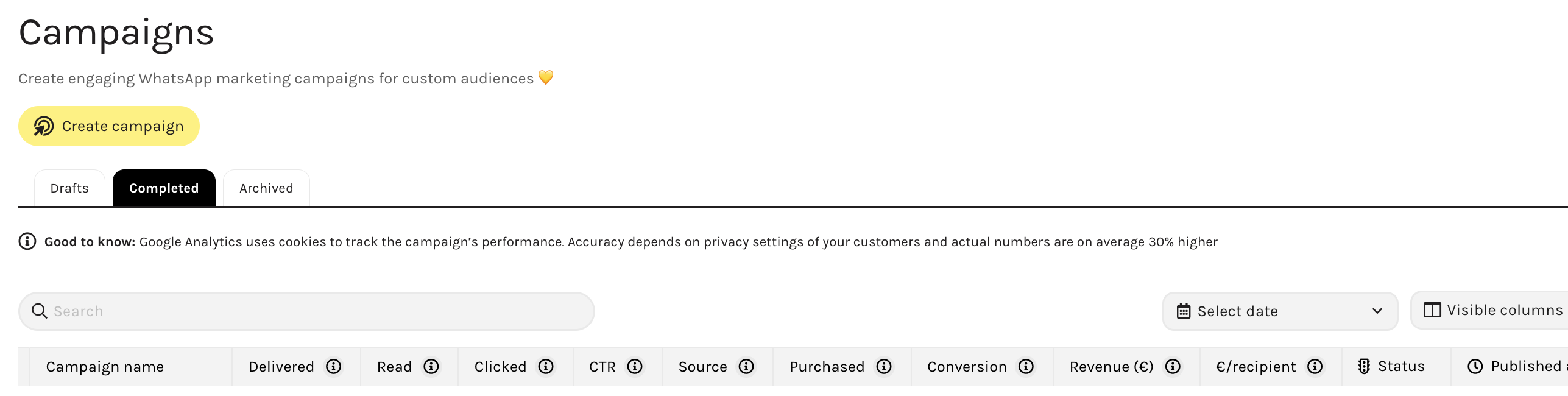The image size is (1568, 396).
Task: Open the Archived tab
Action: point(266,188)
